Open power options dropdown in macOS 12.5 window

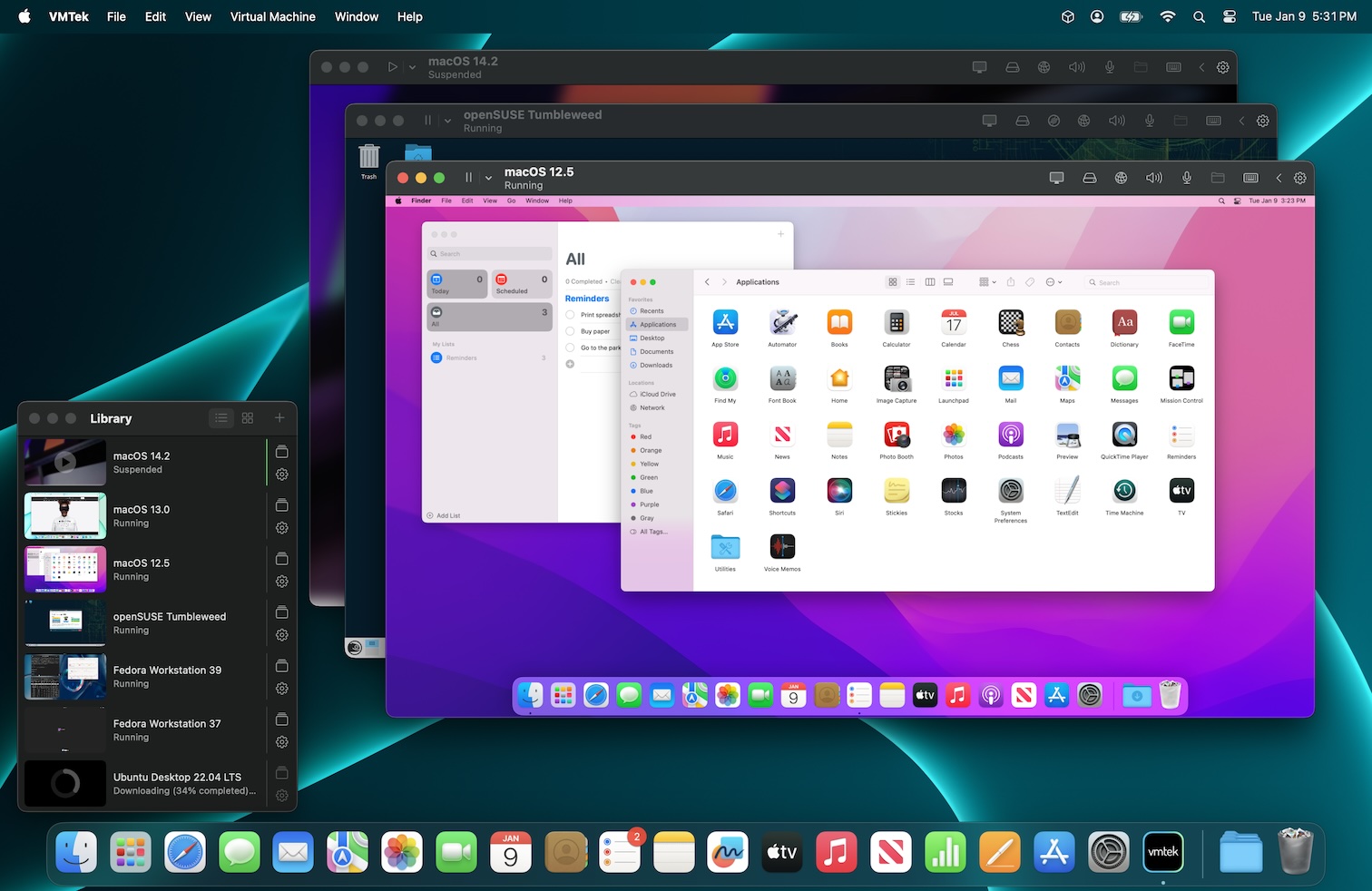pyautogui.click(x=488, y=178)
